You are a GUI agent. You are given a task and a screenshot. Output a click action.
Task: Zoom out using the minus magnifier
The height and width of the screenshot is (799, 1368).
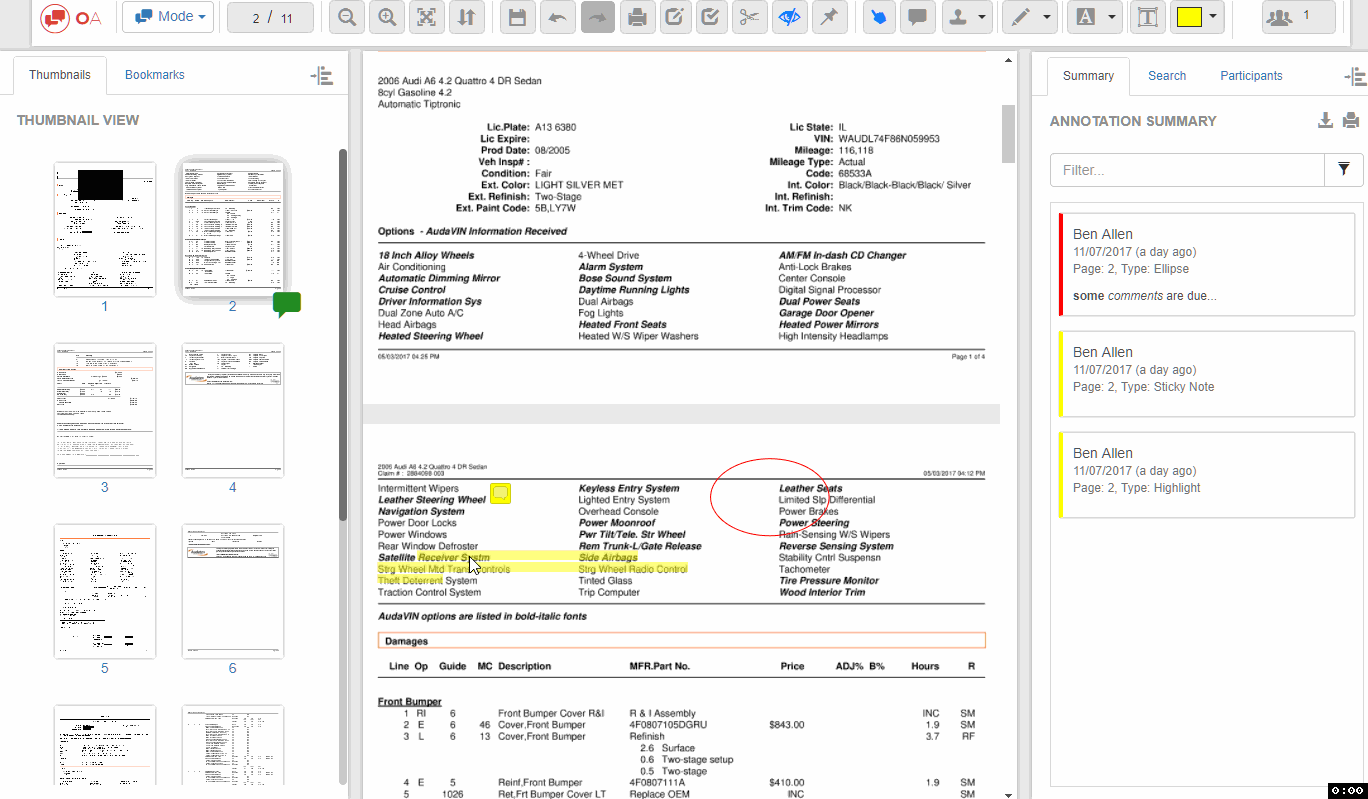[x=346, y=17]
